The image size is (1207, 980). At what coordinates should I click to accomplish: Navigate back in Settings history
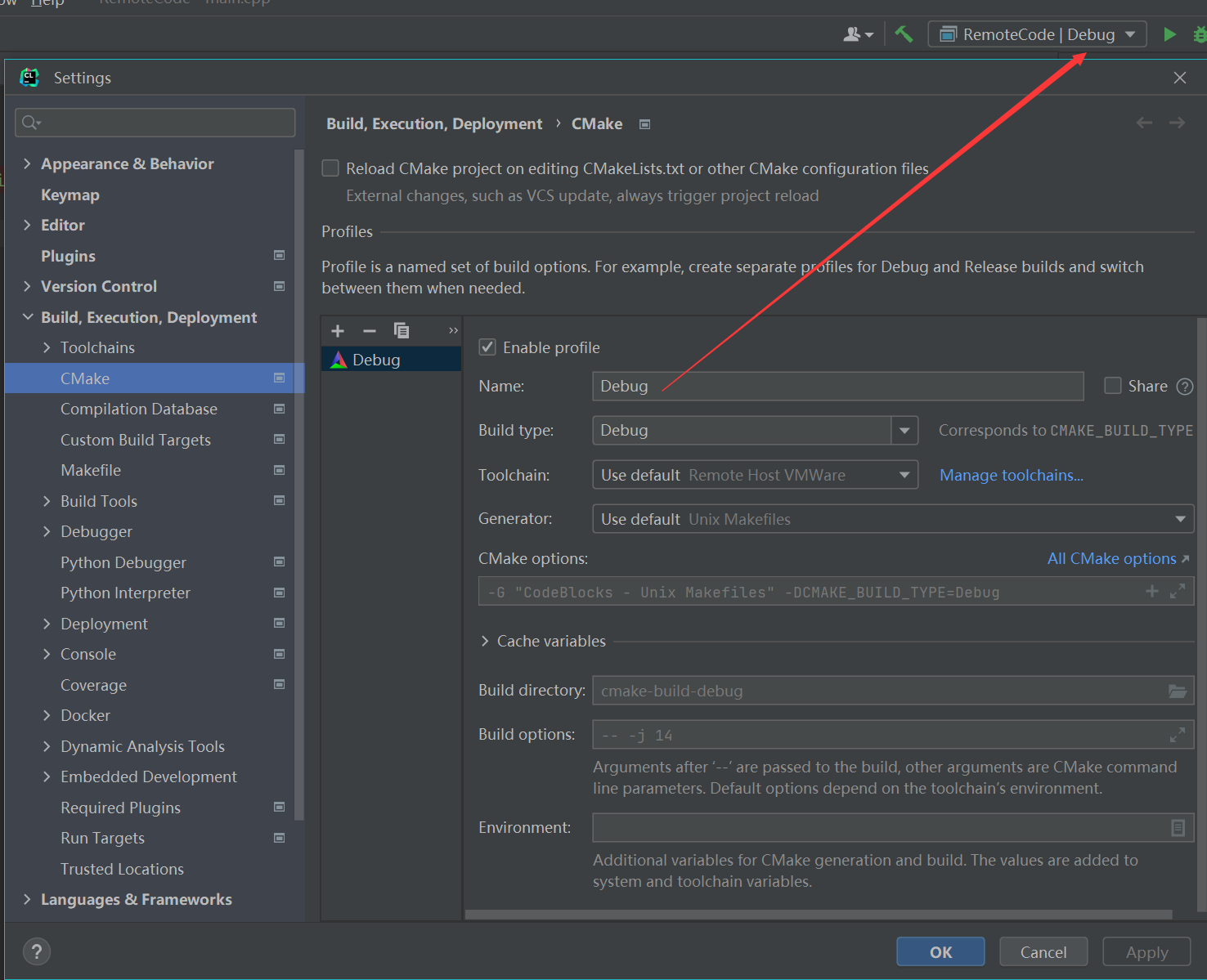1144,123
